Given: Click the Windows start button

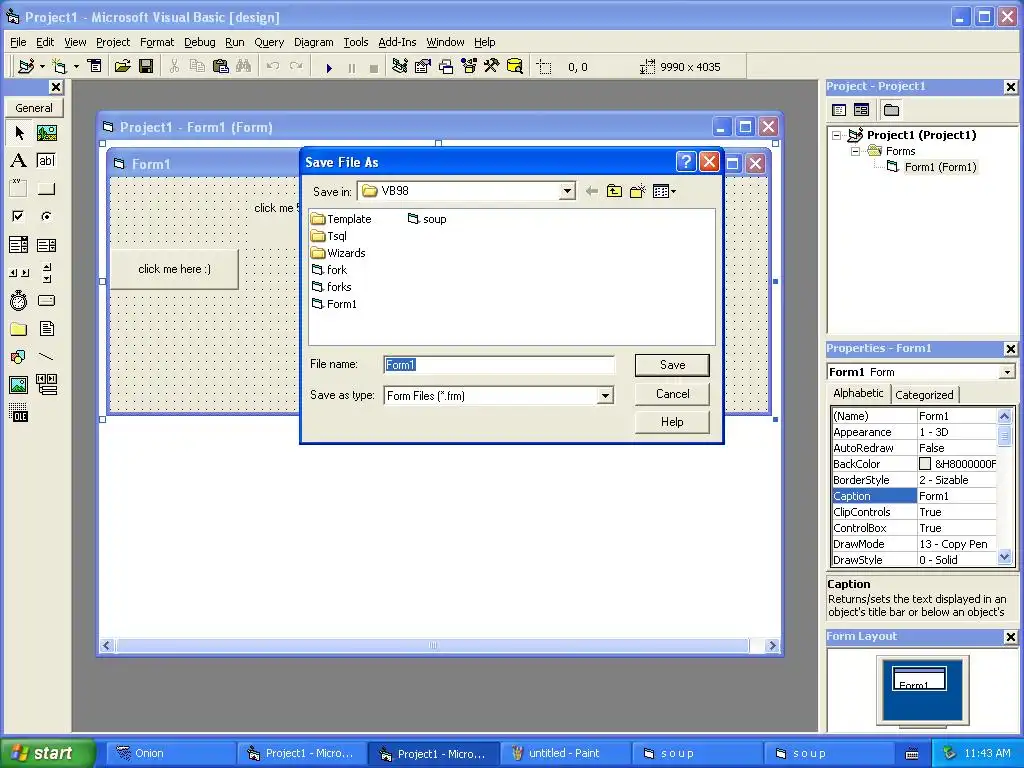Looking at the screenshot, I should click(x=48, y=753).
